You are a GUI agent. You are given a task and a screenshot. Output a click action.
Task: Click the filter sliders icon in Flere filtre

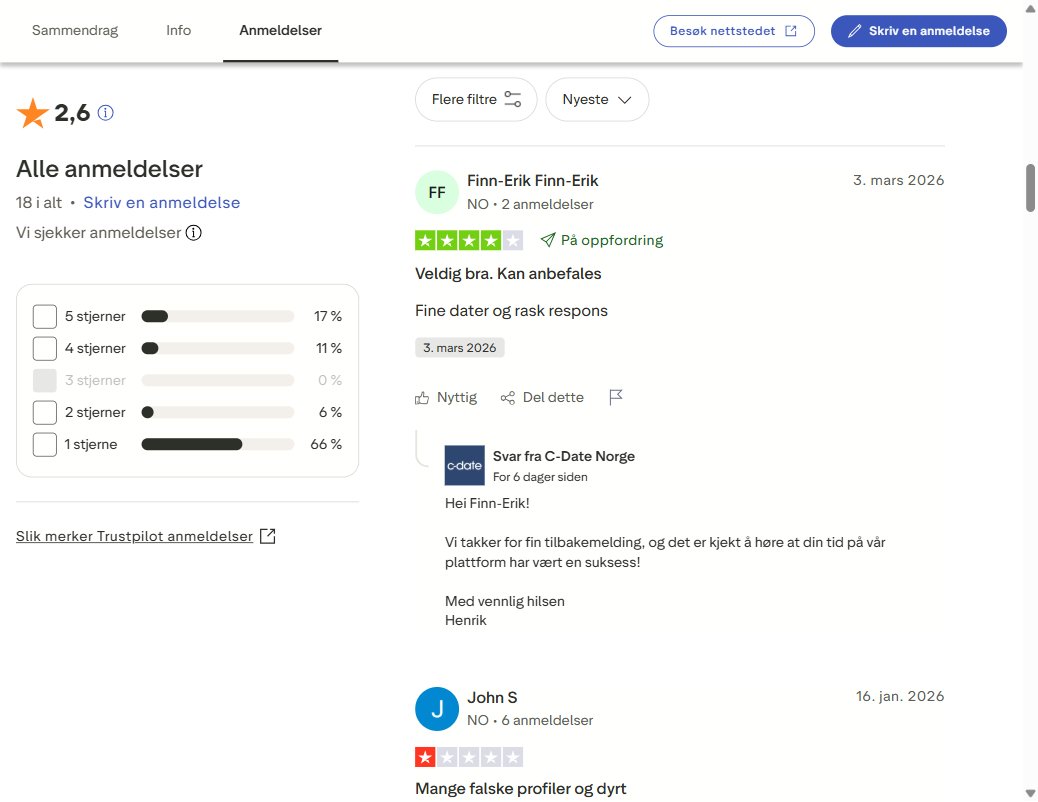click(512, 99)
